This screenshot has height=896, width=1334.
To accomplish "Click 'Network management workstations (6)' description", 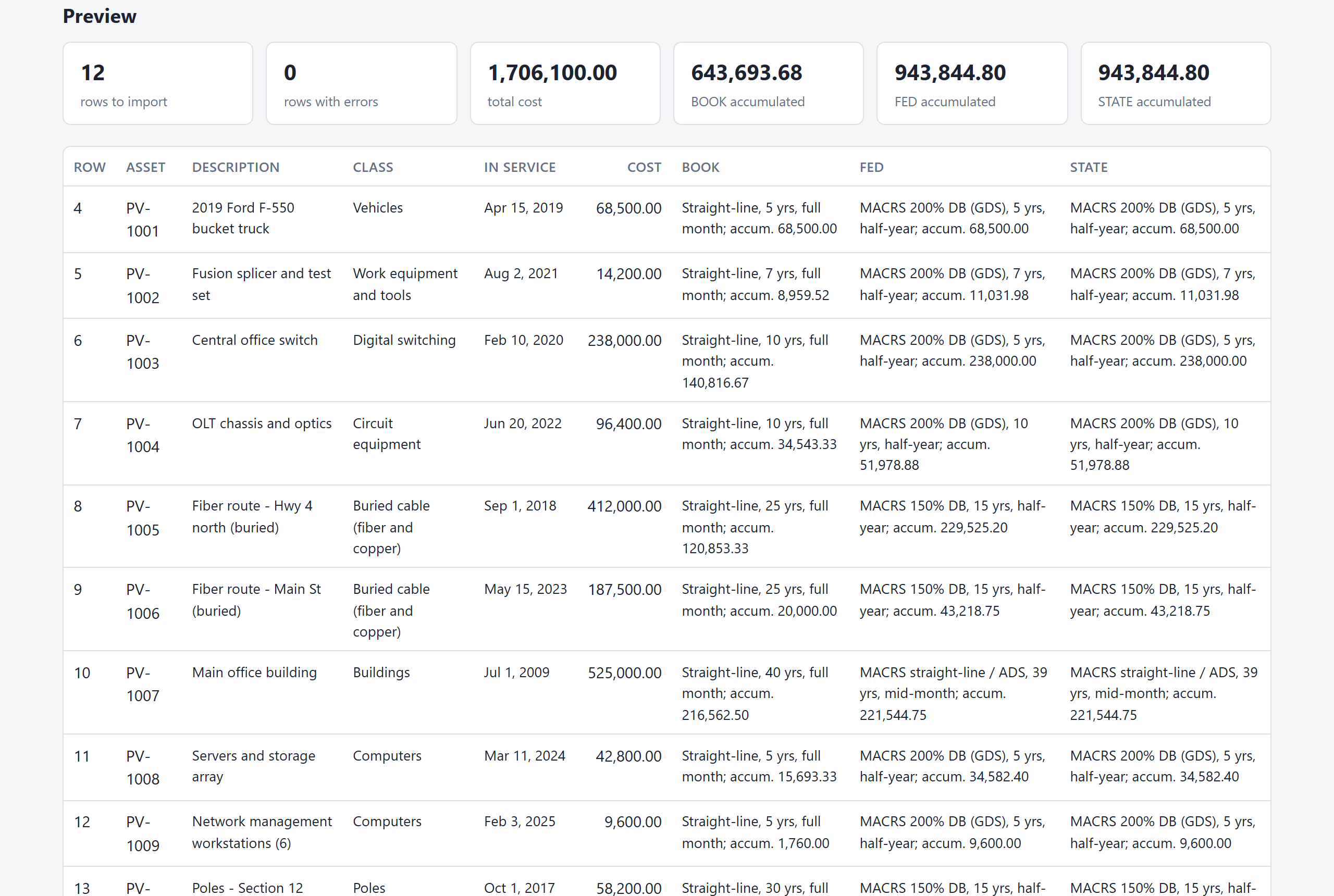I will click(x=262, y=832).
